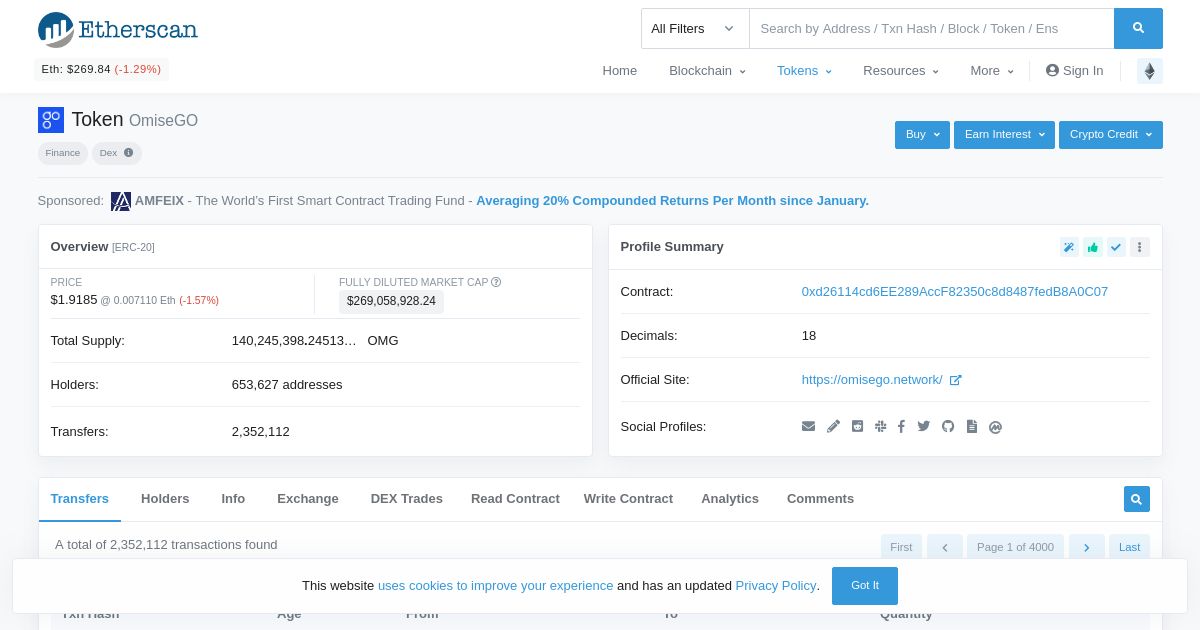Click in the address search input field
Screen dimensions: 1200x630
click(931, 28)
